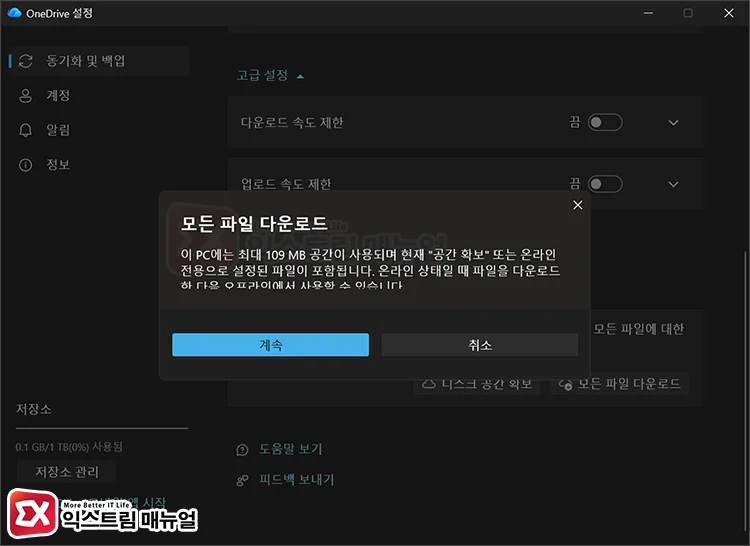The width and height of the screenshot is (750, 546).
Task: Click the sync arrows icon in sidebar
Action: pyautogui.click(x=25, y=61)
